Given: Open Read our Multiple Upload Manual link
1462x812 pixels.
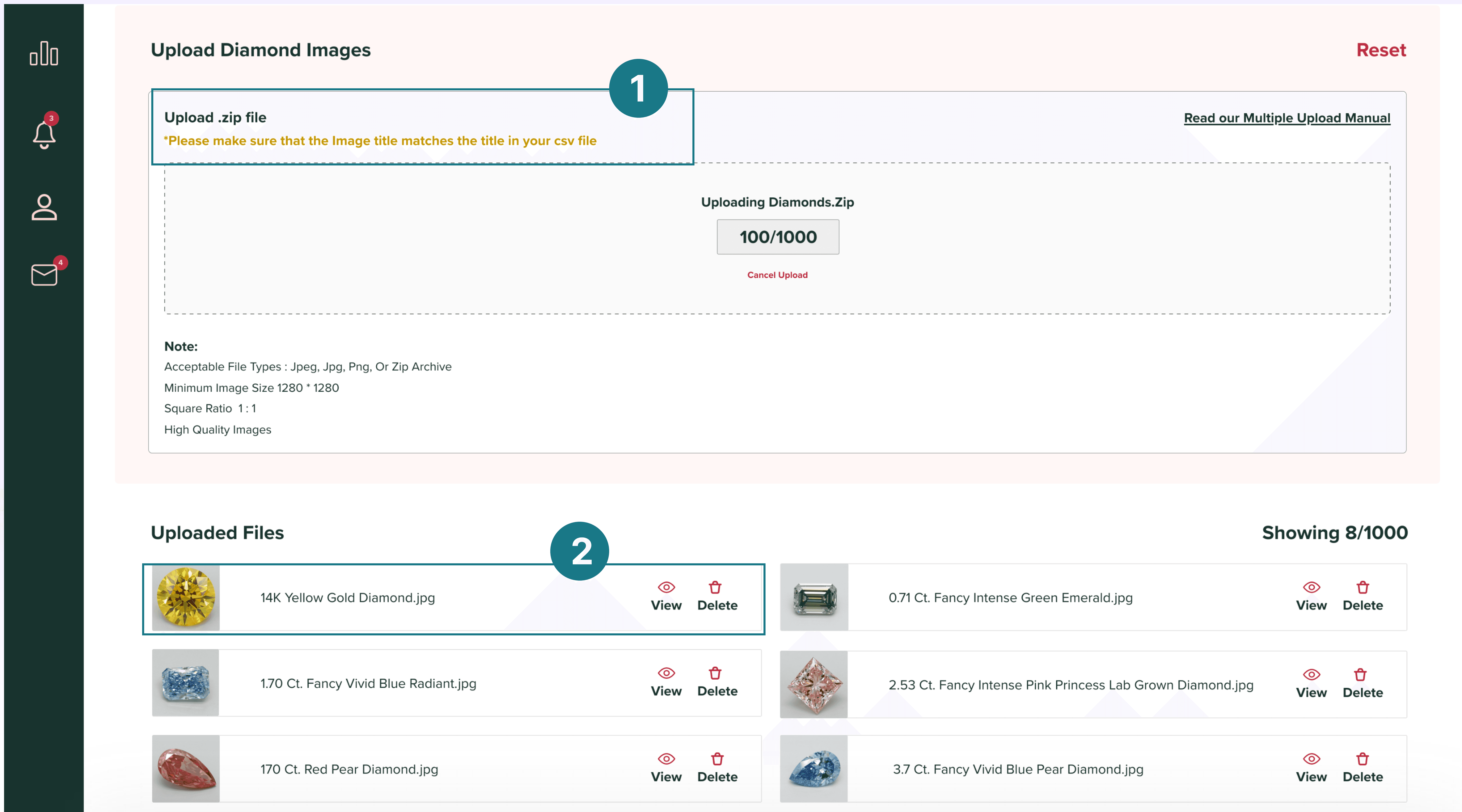Looking at the screenshot, I should [1287, 118].
